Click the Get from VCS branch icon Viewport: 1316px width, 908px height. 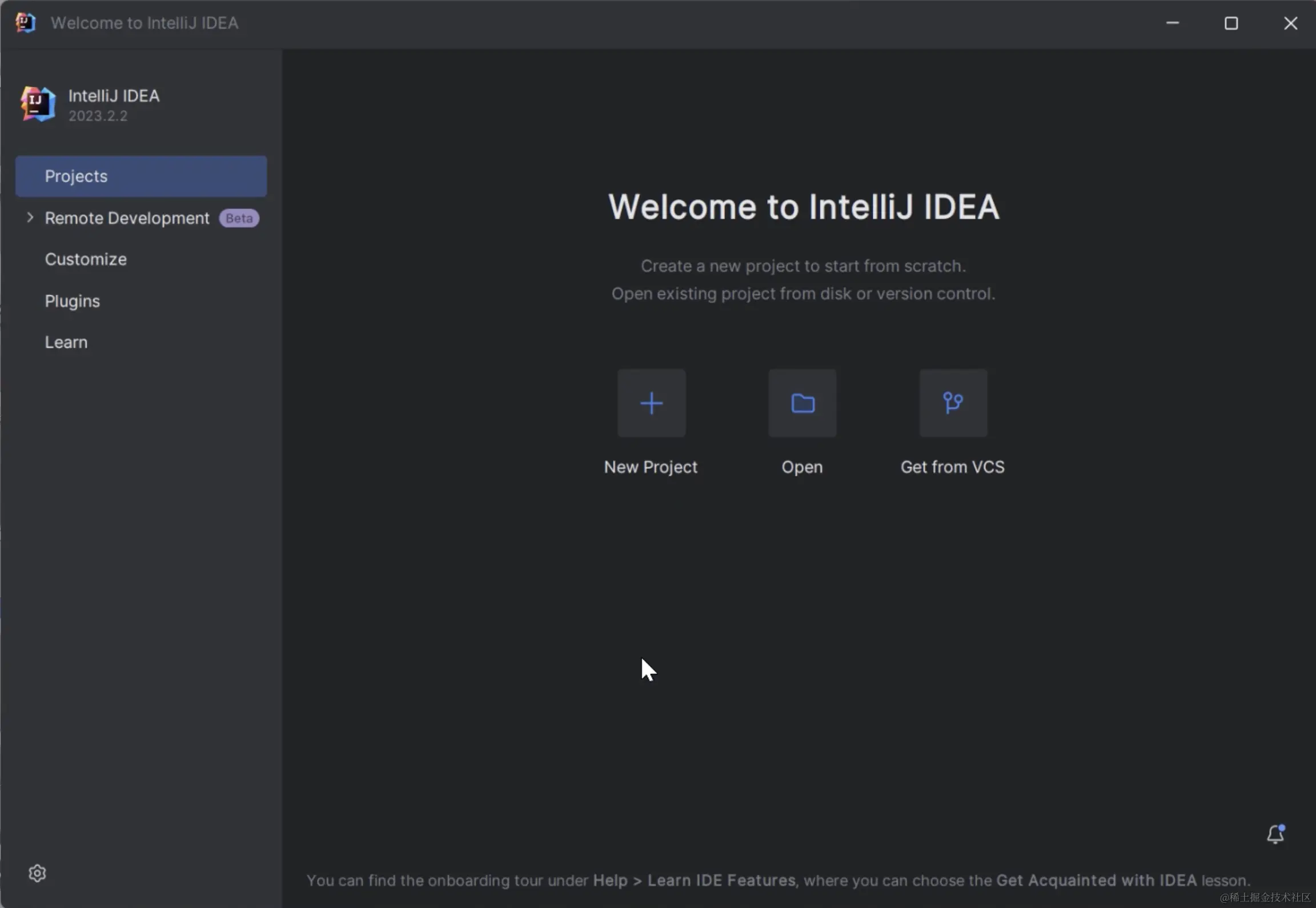pyautogui.click(x=953, y=403)
